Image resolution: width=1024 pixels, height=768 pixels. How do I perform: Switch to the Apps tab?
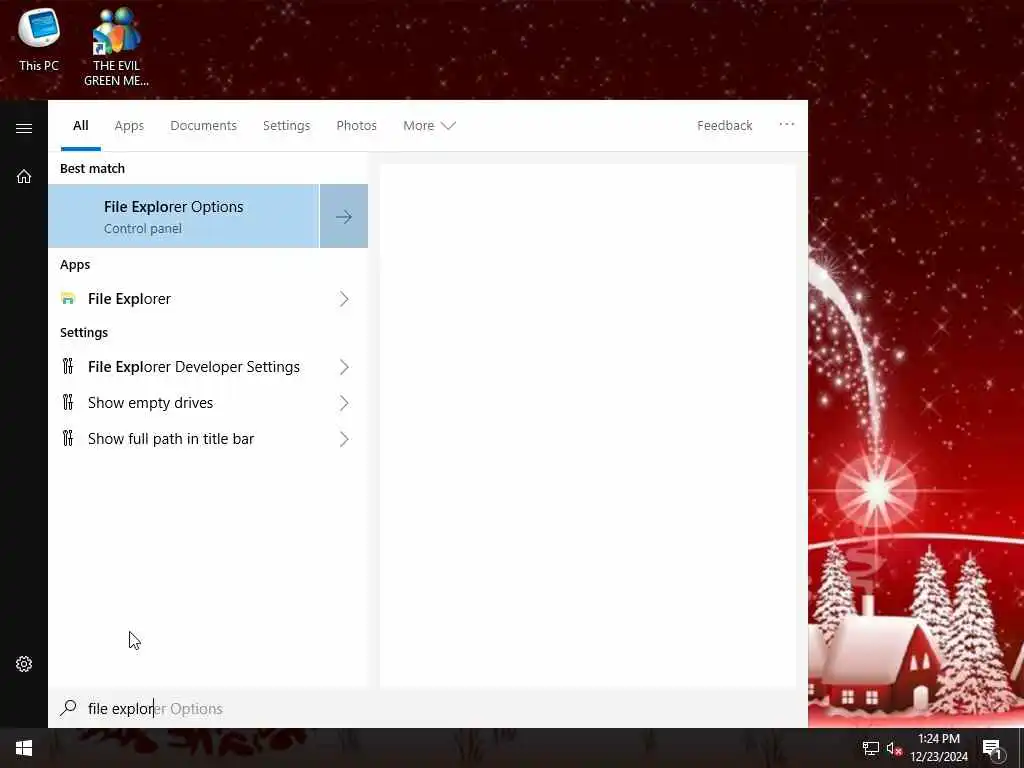click(129, 125)
